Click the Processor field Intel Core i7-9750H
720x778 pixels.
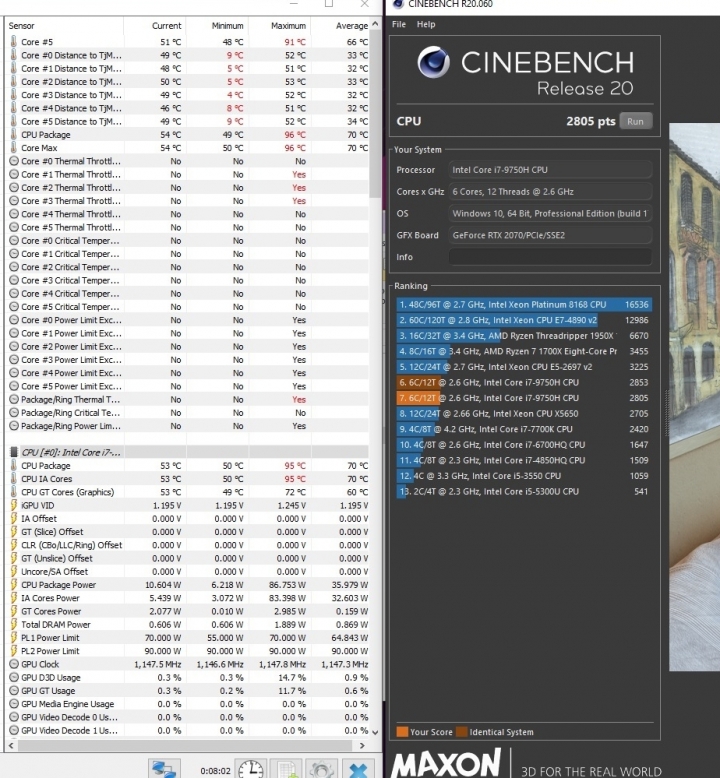click(550, 170)
